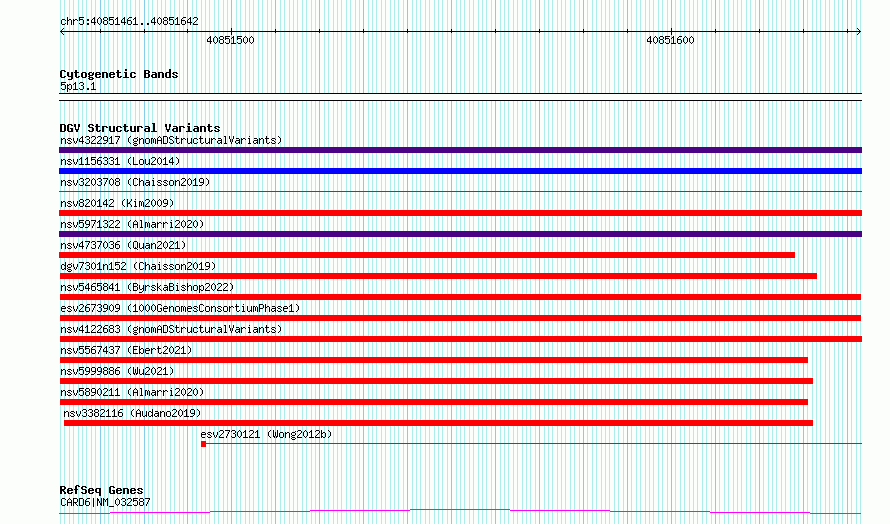Screen dimensions: 890x524
Task: Select the nsv3382116 (Audano2019) label
Action: point(132,413)
